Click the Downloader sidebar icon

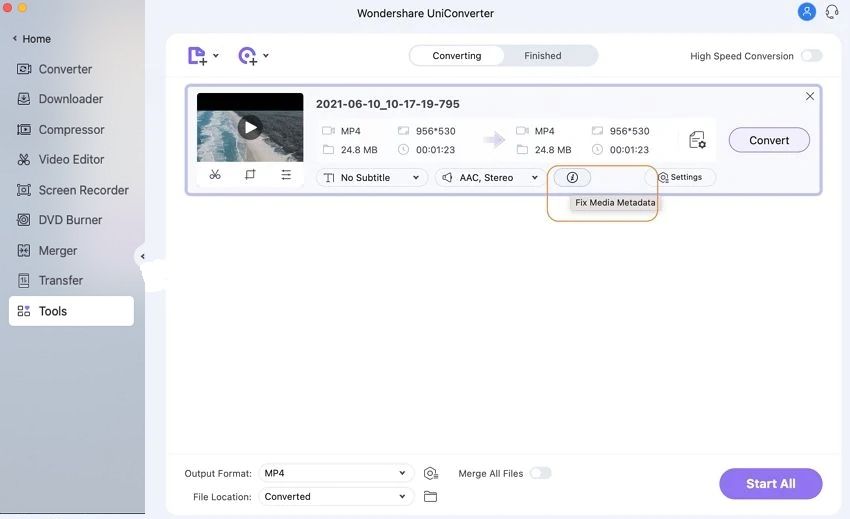pyautogui.click(x=24, y=99)
